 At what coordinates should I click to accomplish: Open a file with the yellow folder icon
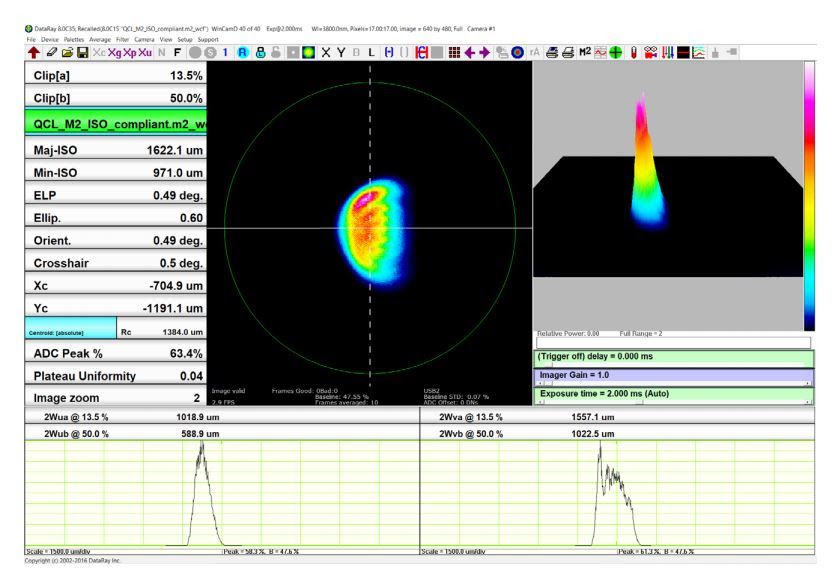67,52
